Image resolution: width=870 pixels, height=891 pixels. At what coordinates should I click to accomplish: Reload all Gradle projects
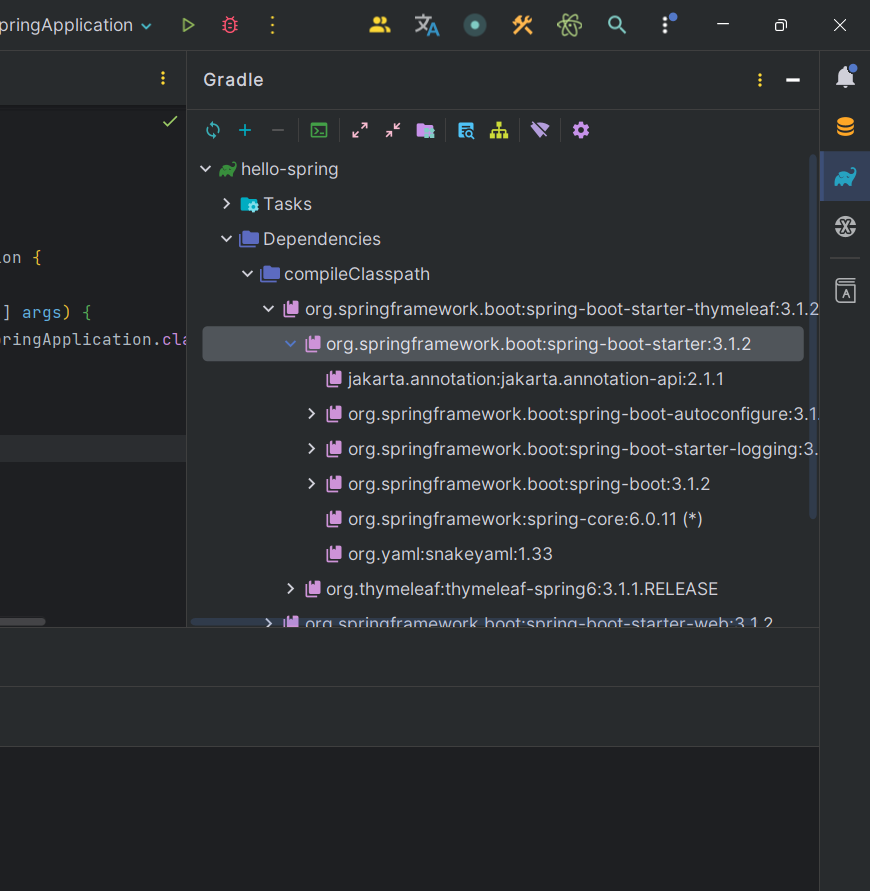point(213,130)
